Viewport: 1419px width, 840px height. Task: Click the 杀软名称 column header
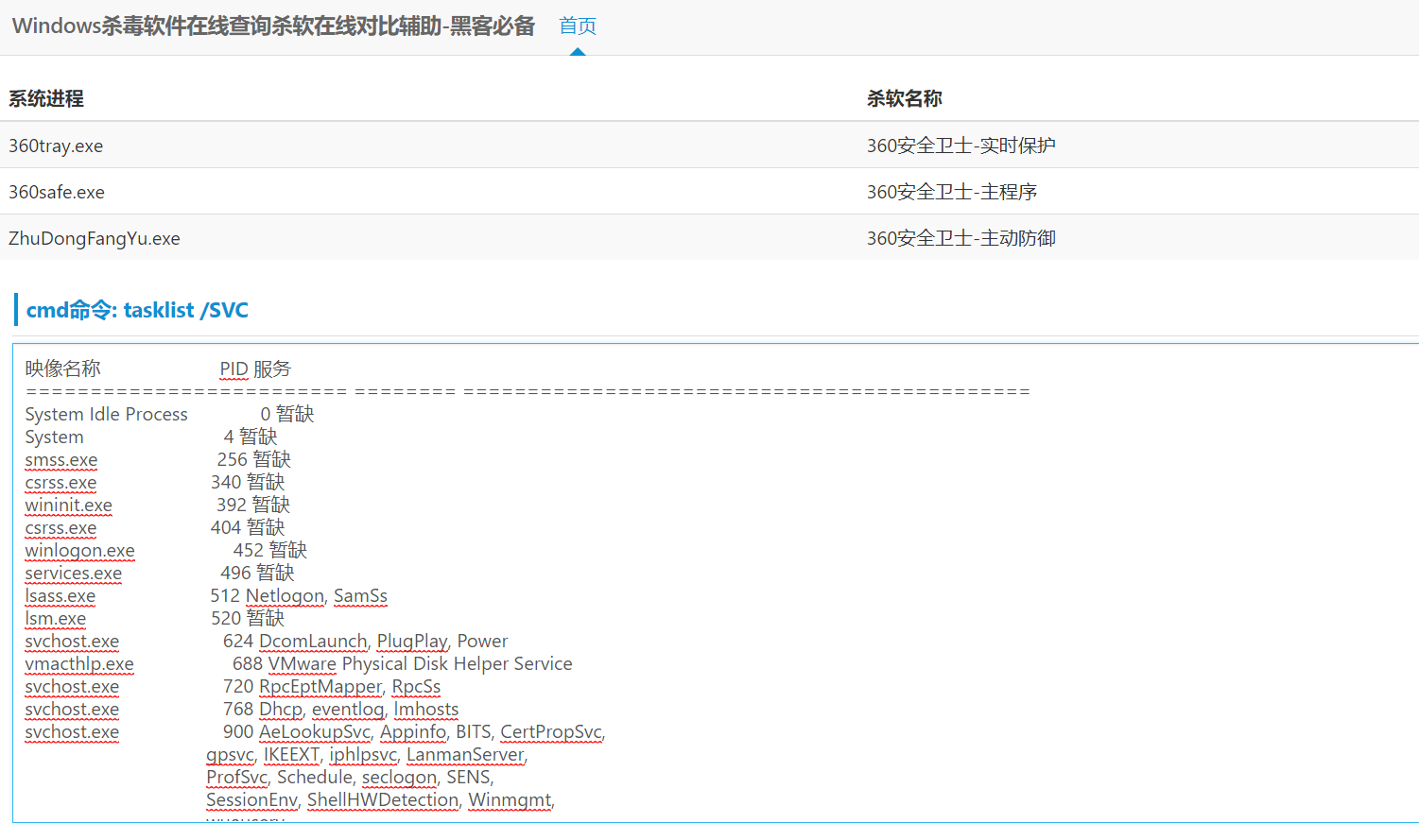click(x=905, y=98)
